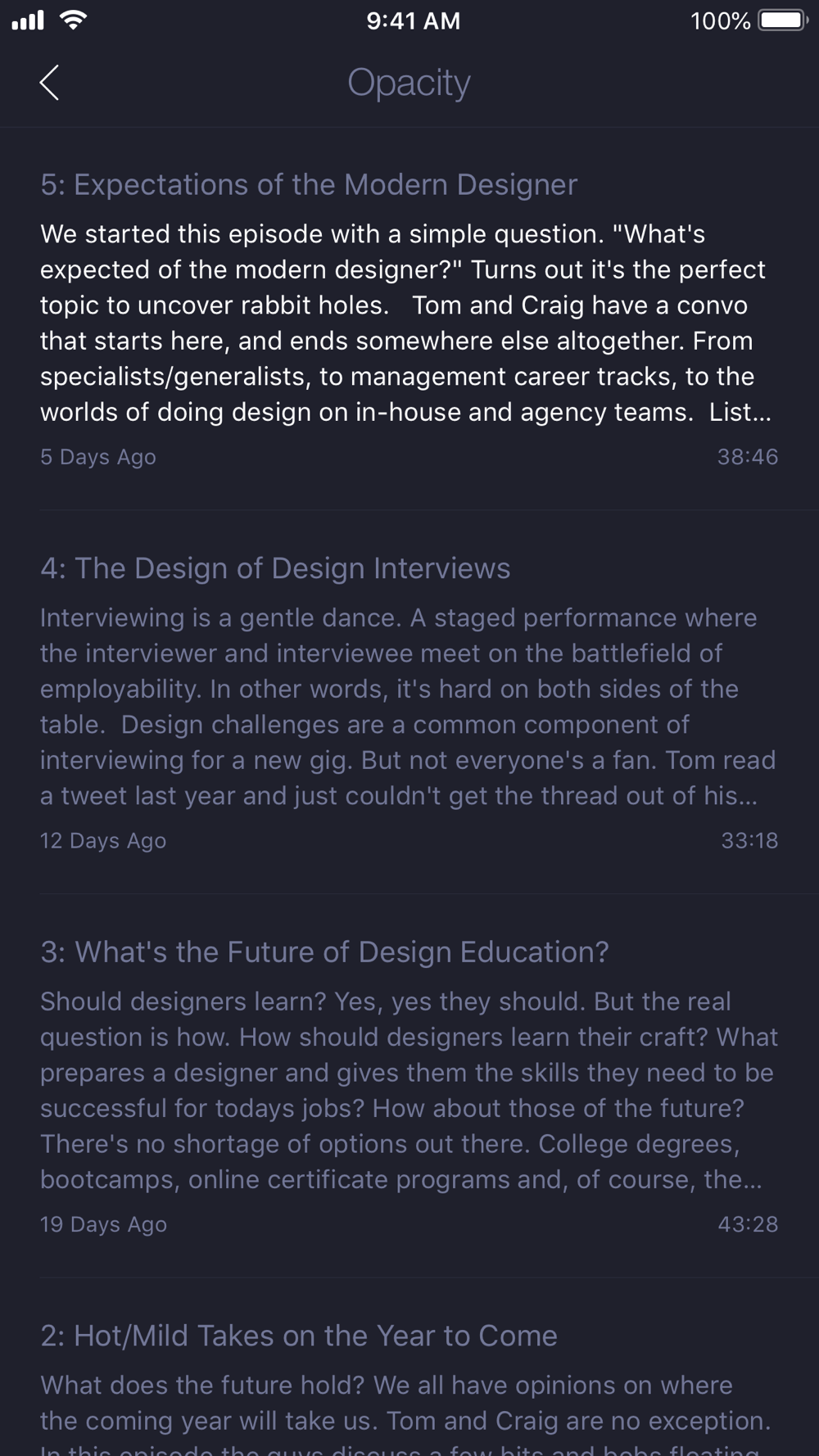Tap the 12 Days Ago date label
This screenshot has width=819, height=1456.
[x=103, y=841]
